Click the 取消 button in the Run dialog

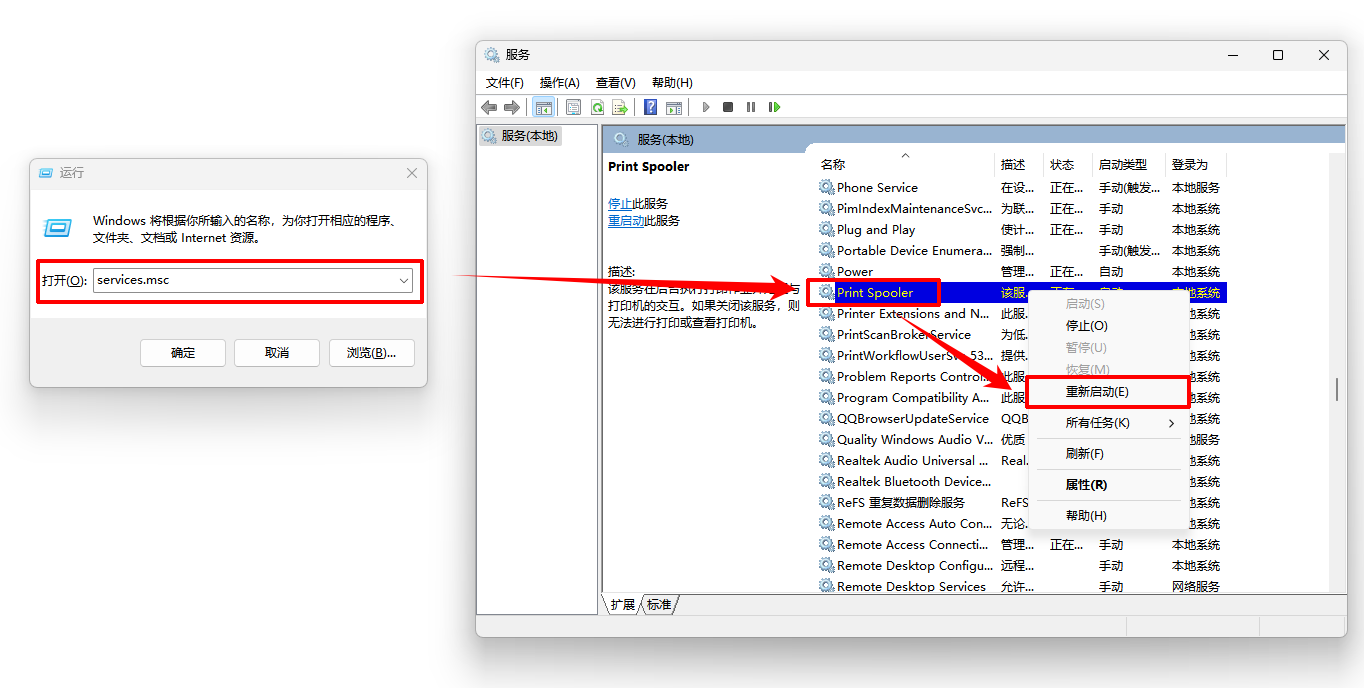click(x=277, y=353)
